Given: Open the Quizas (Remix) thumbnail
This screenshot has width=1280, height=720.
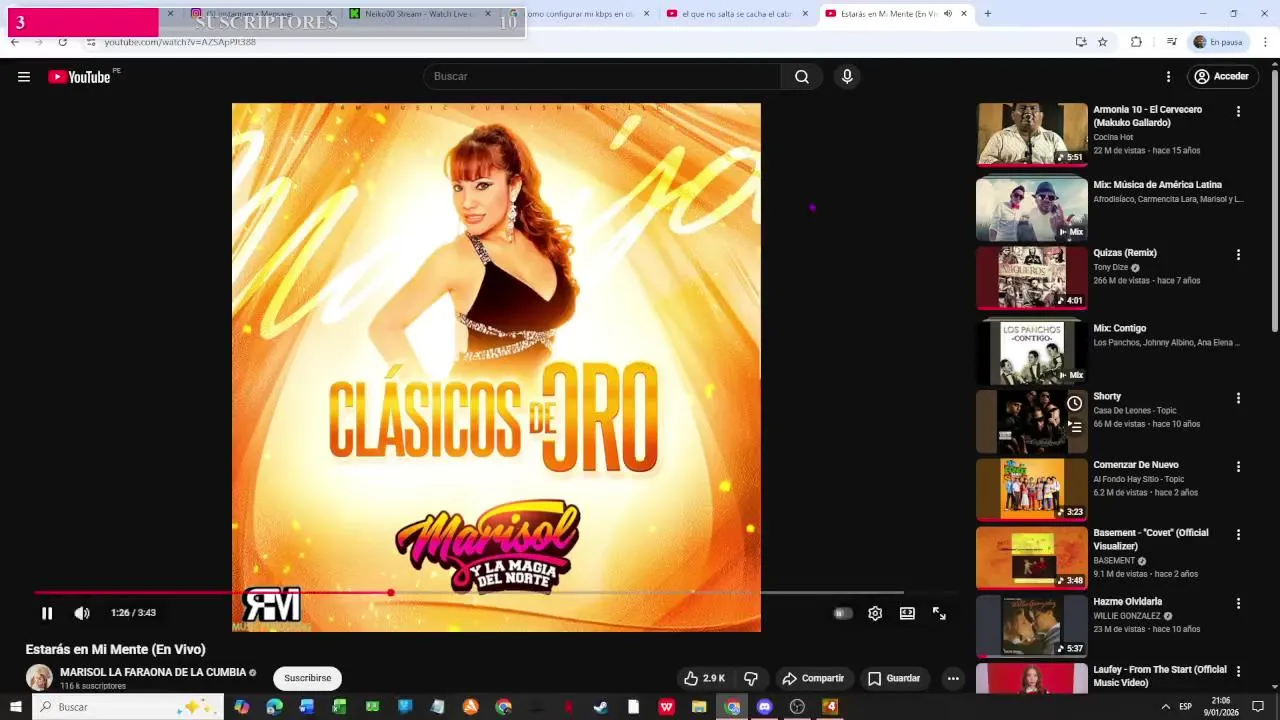Looking at the screenshot, I should (1032, 277).
